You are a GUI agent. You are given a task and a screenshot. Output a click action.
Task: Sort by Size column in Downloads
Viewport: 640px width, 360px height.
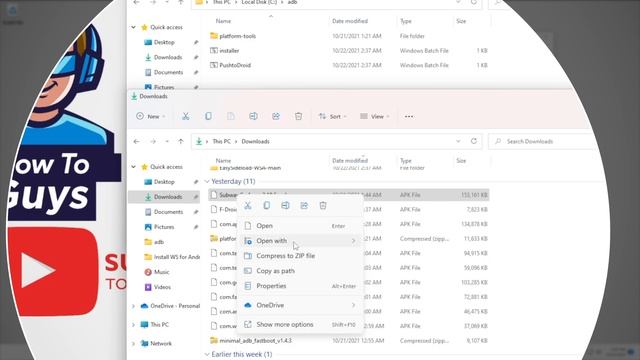pyautogui.click(x=461, y=161)
